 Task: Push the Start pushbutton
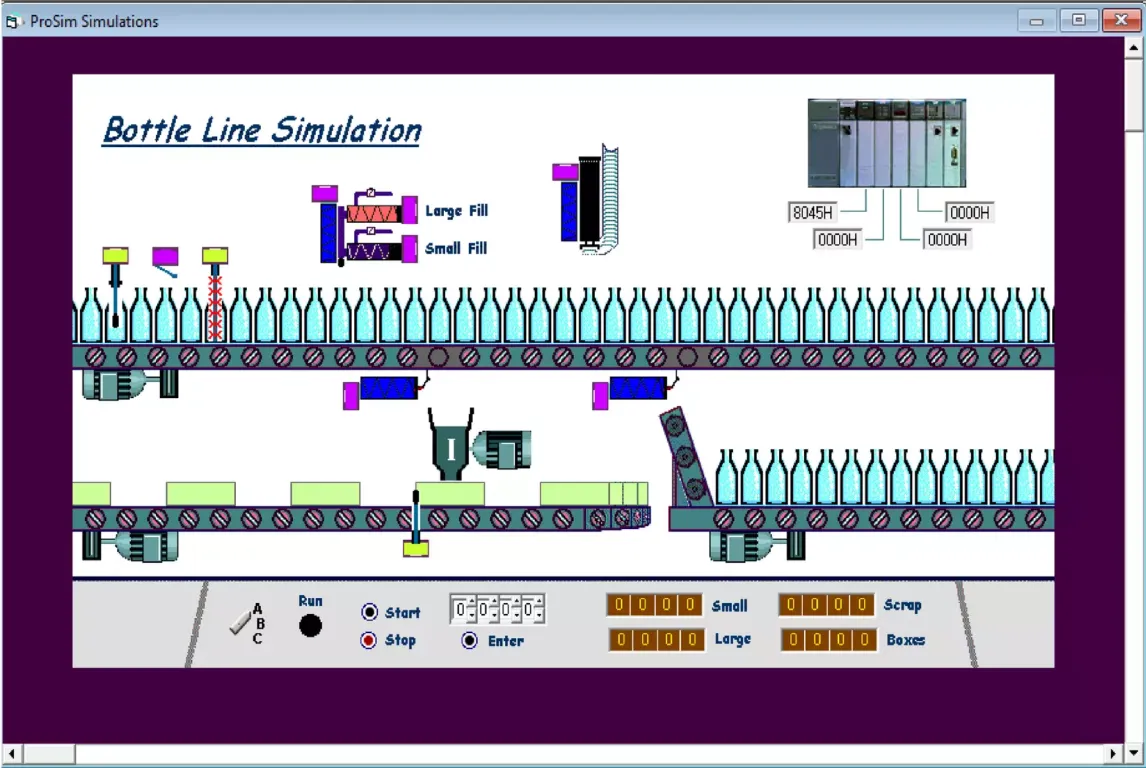pyautogui.click(x=370, y=612)
